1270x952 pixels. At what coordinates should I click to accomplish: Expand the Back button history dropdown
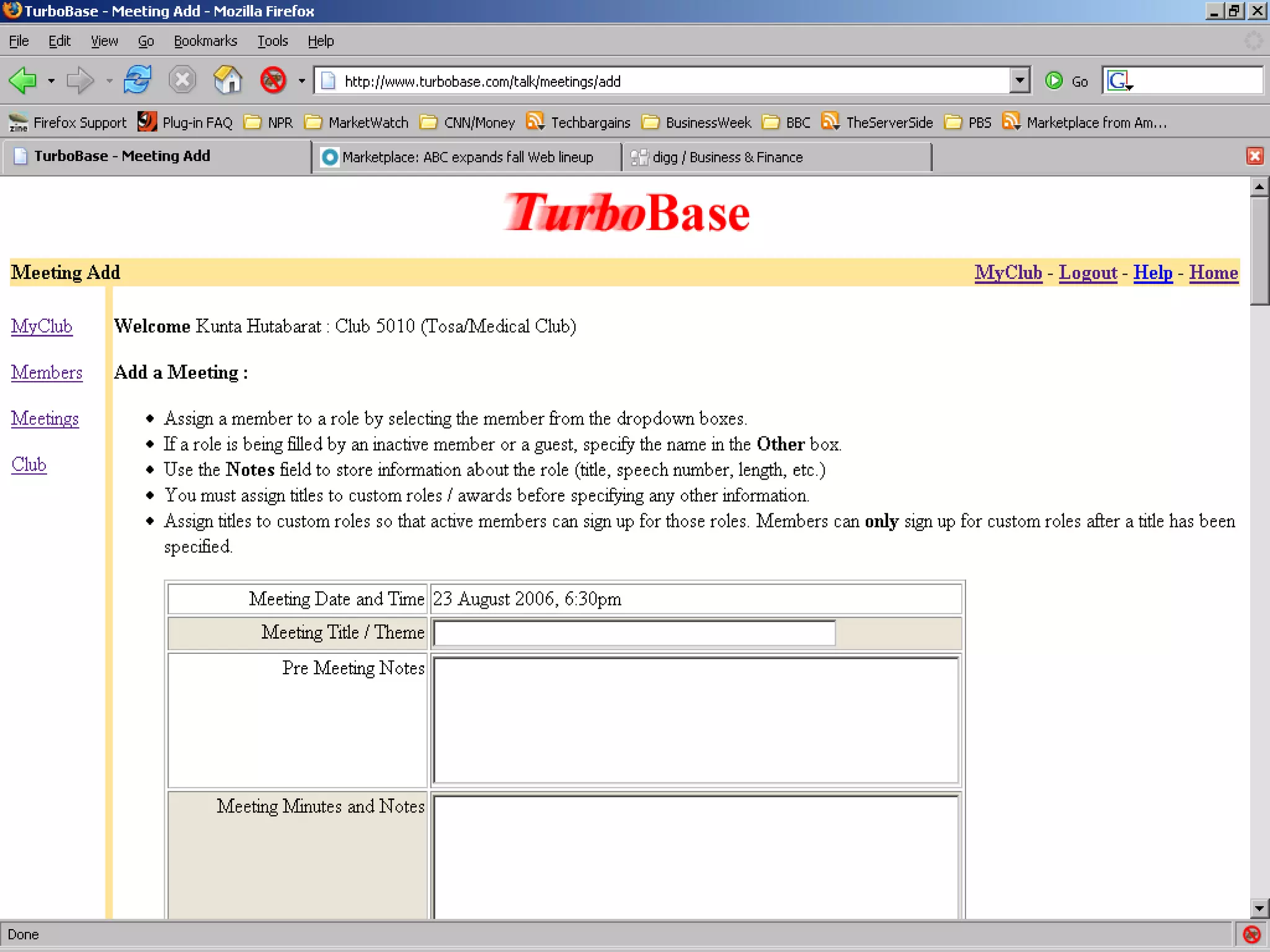coord(51,81)
